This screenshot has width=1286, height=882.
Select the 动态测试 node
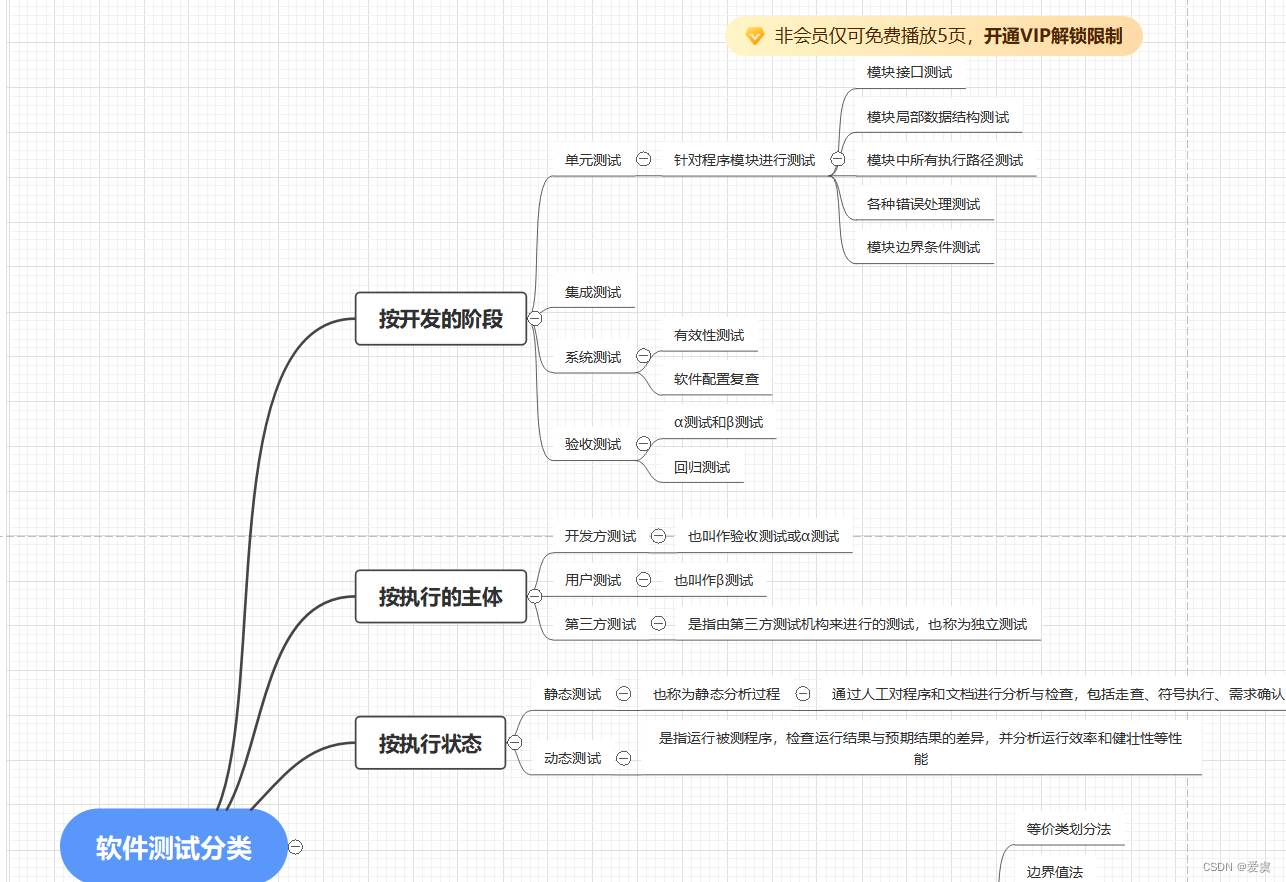[x=572, y=759]
